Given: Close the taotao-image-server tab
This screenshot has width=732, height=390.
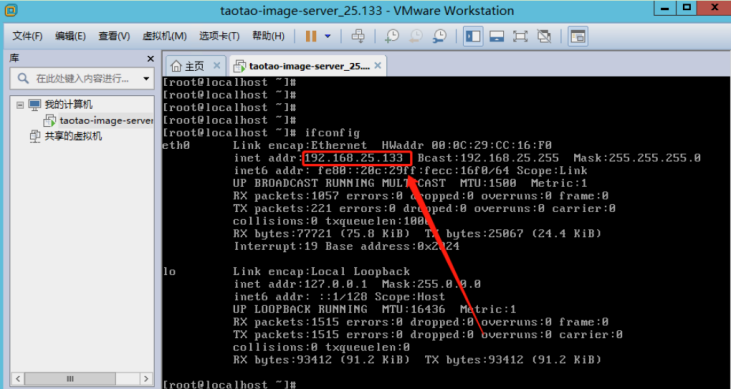Looking at the screenshot, I should click(x=378, y=65).
